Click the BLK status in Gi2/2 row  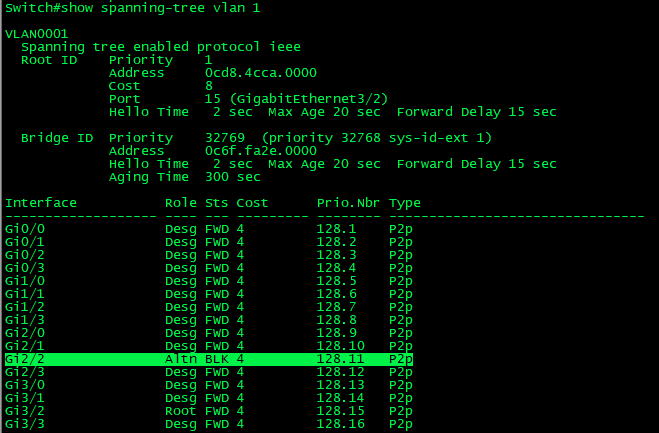217,359
